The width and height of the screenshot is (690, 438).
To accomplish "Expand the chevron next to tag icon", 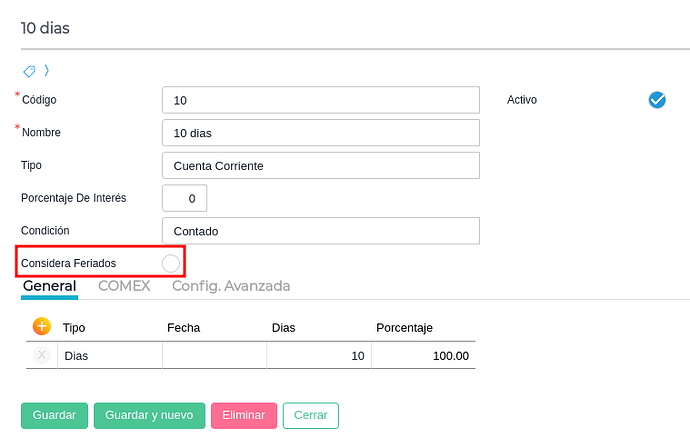I will click(46, 70).
